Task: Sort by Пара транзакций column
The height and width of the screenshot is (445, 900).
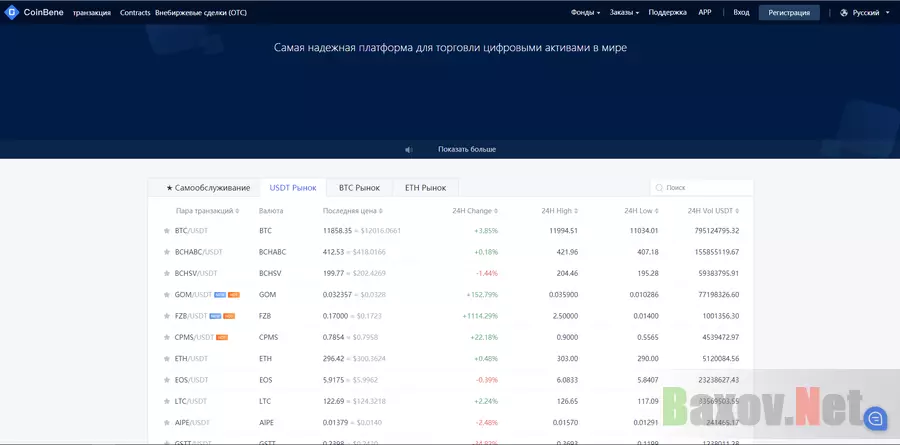Action: click(207, 211)
